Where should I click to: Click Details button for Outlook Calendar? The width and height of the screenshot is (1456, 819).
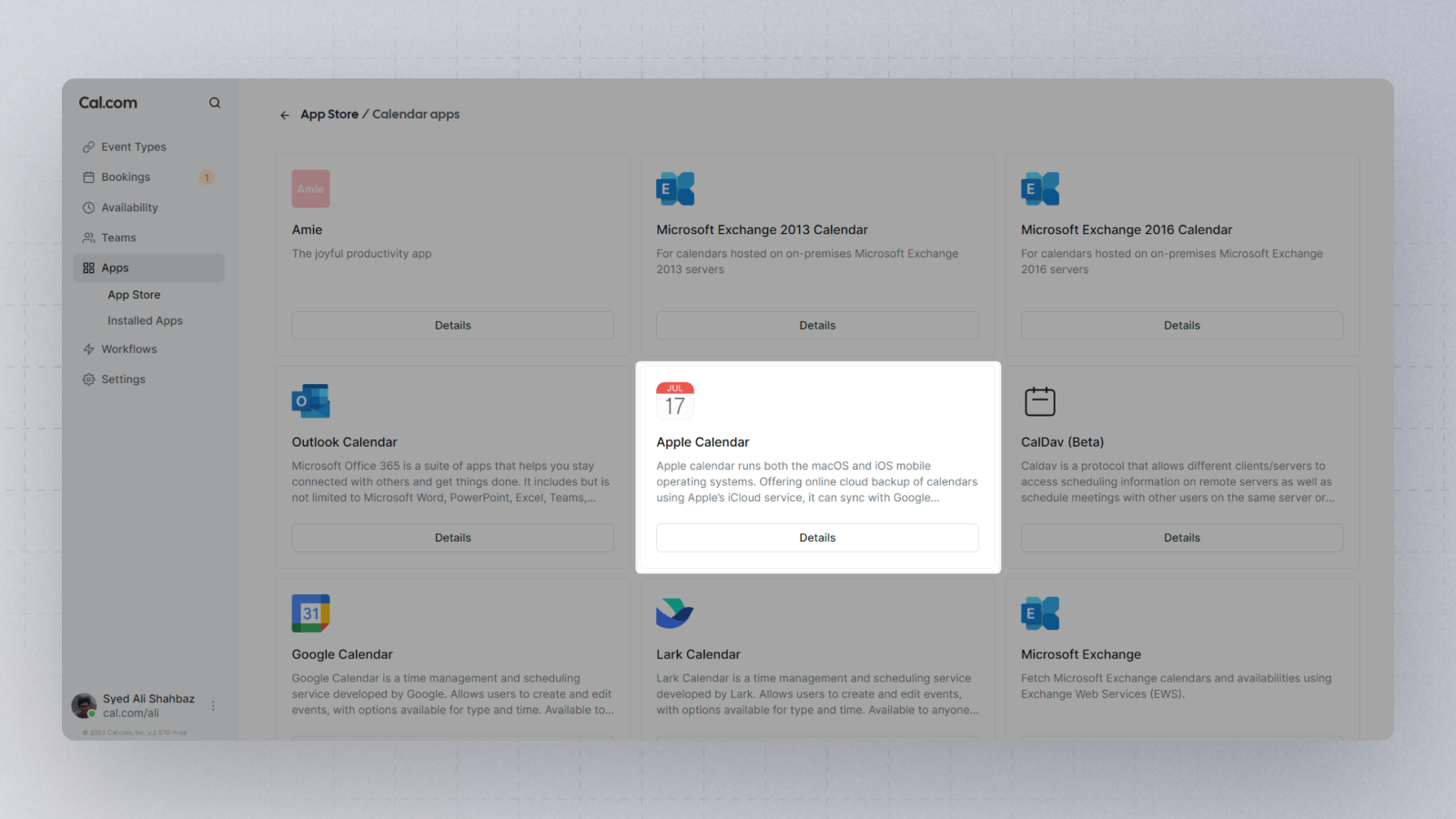tap(453, 538)
